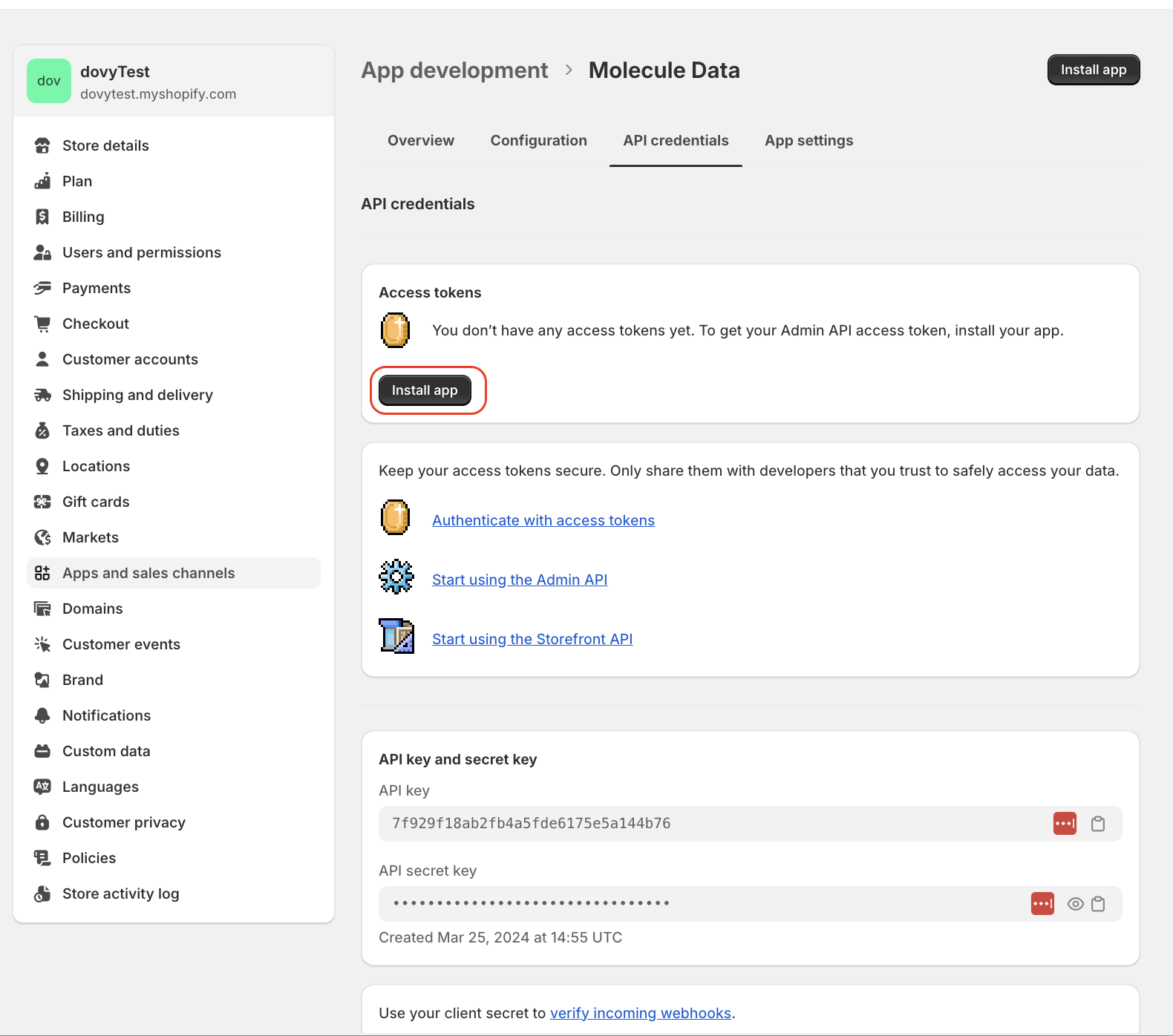Click the App development breadcrumb
The image size is (1173, 1036).
tap(454, 71)
